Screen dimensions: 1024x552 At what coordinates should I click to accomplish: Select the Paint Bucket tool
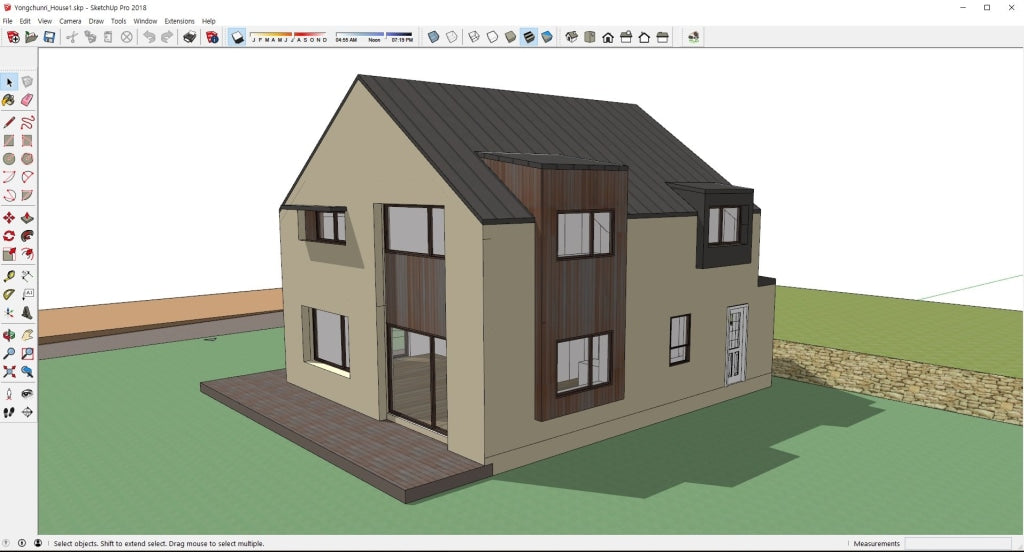point(9,100)
